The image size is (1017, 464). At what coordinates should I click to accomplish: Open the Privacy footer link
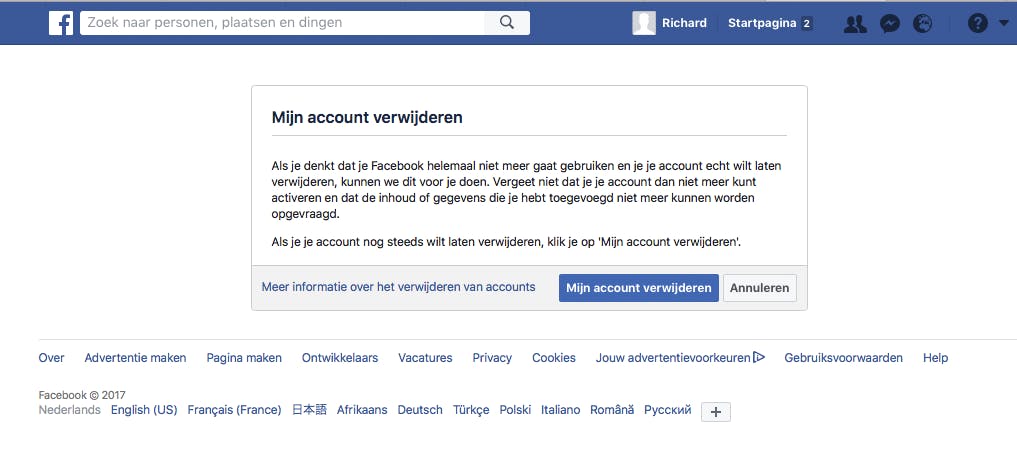492,358
